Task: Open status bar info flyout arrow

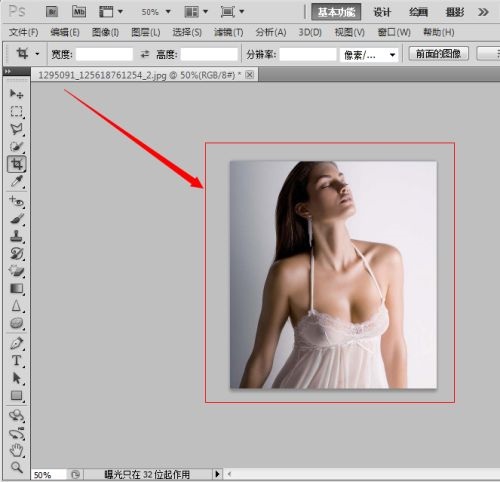Action: (x=217, y=474)
